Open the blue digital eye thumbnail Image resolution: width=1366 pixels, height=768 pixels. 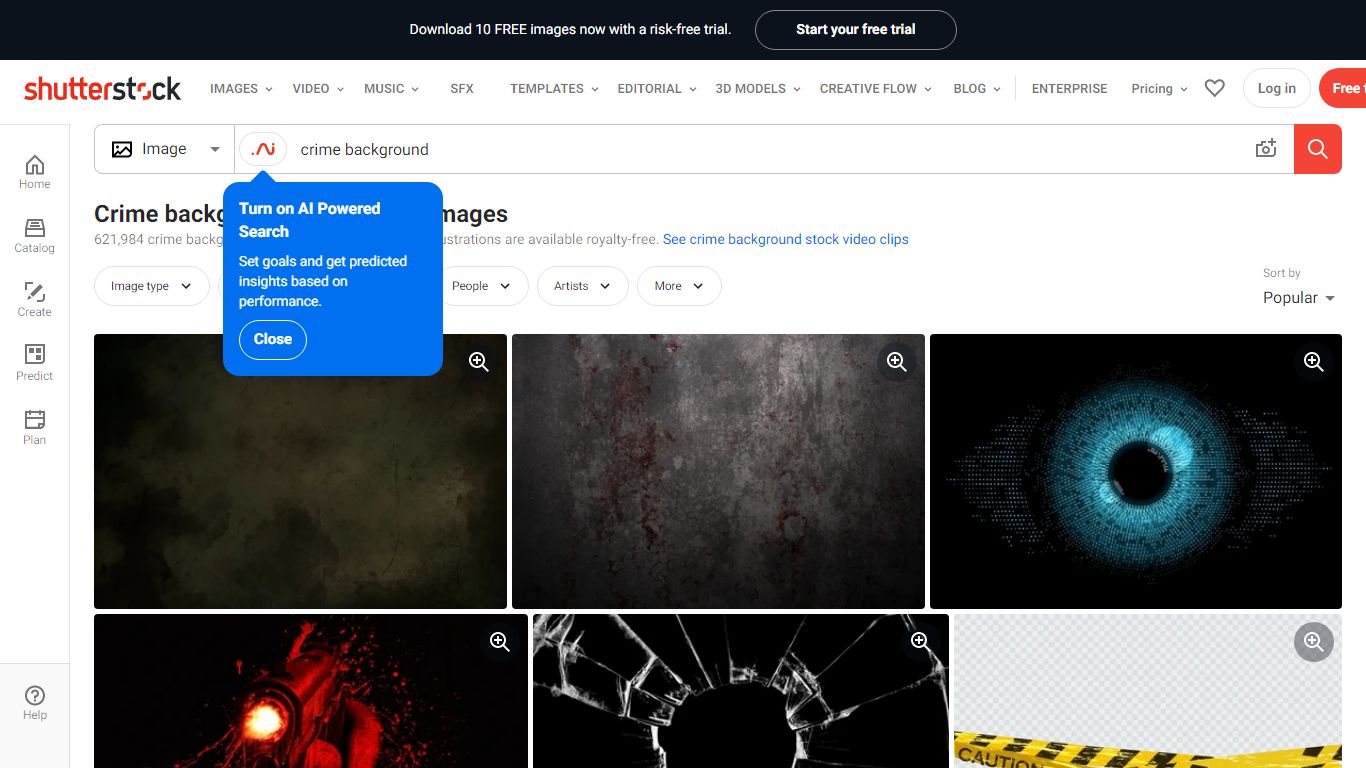tap(1136, 471)
